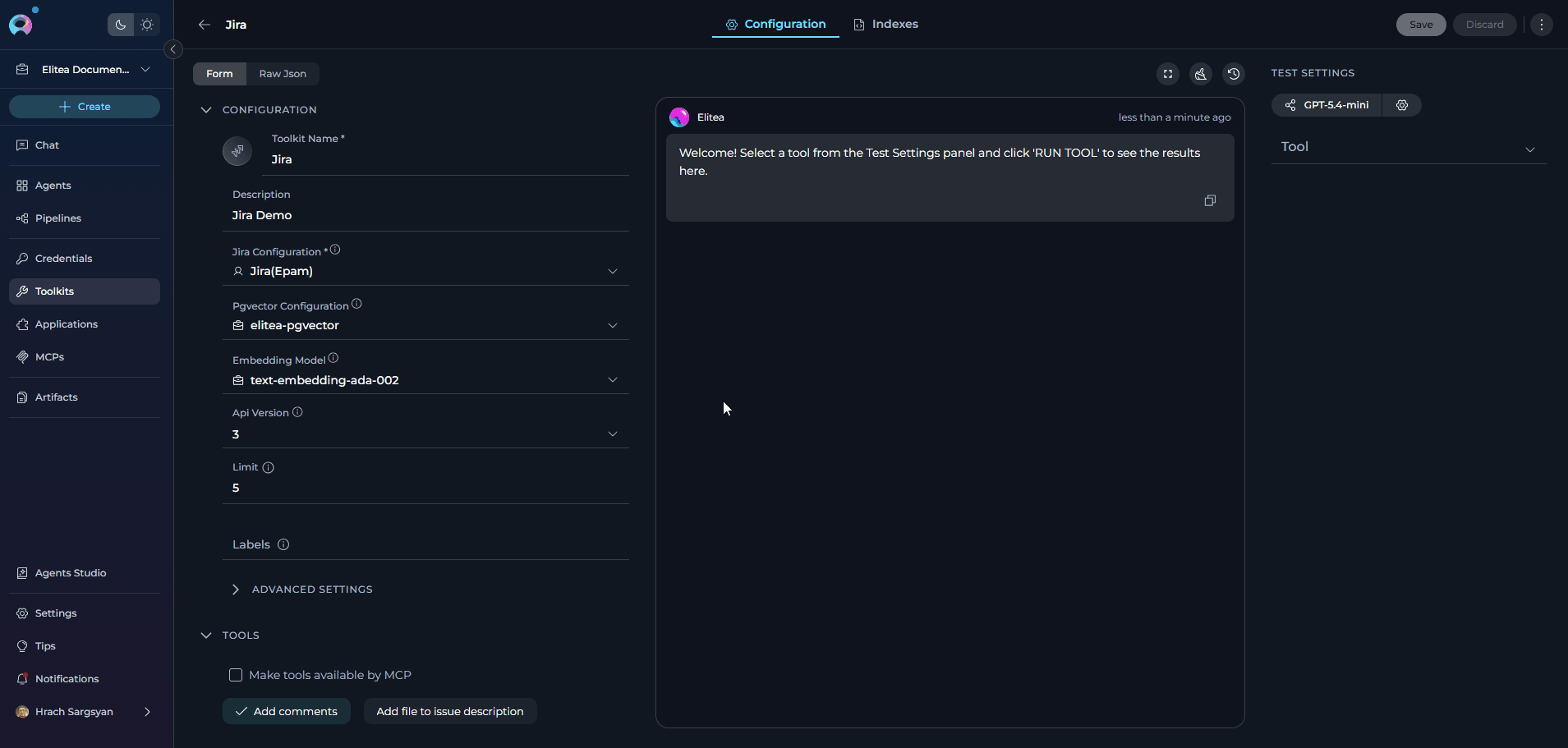The image size is (1568, 748).
Task: Collapse the sidebar with the chevron button
Action: coord(173,49)
